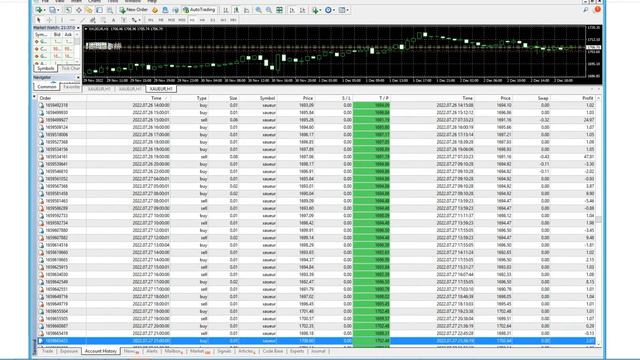Switch to H1 timeframe
Screen dimensions: 640x360
192,20
